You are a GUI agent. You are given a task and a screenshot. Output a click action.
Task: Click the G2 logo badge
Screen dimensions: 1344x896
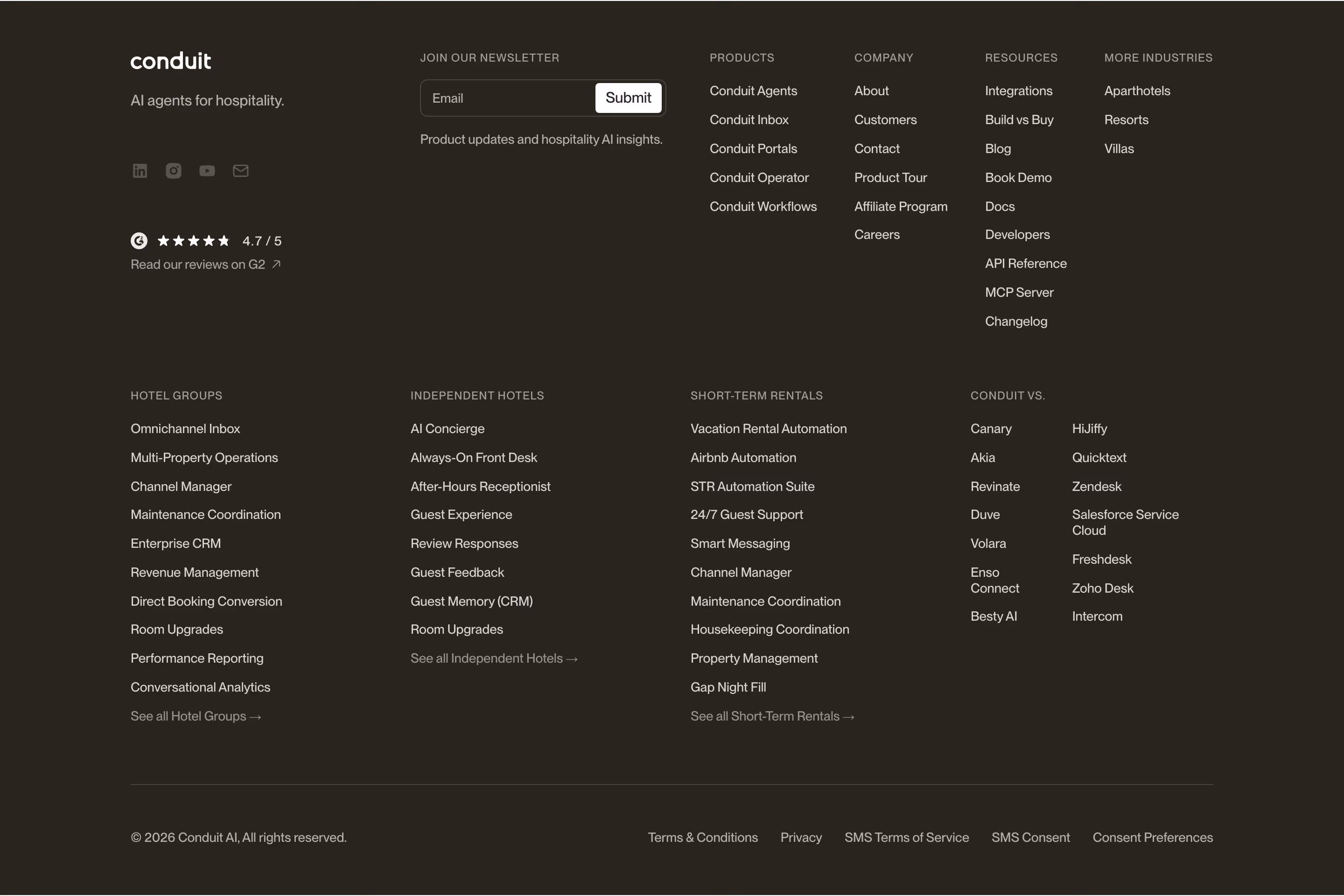click(x=139, y=241)
